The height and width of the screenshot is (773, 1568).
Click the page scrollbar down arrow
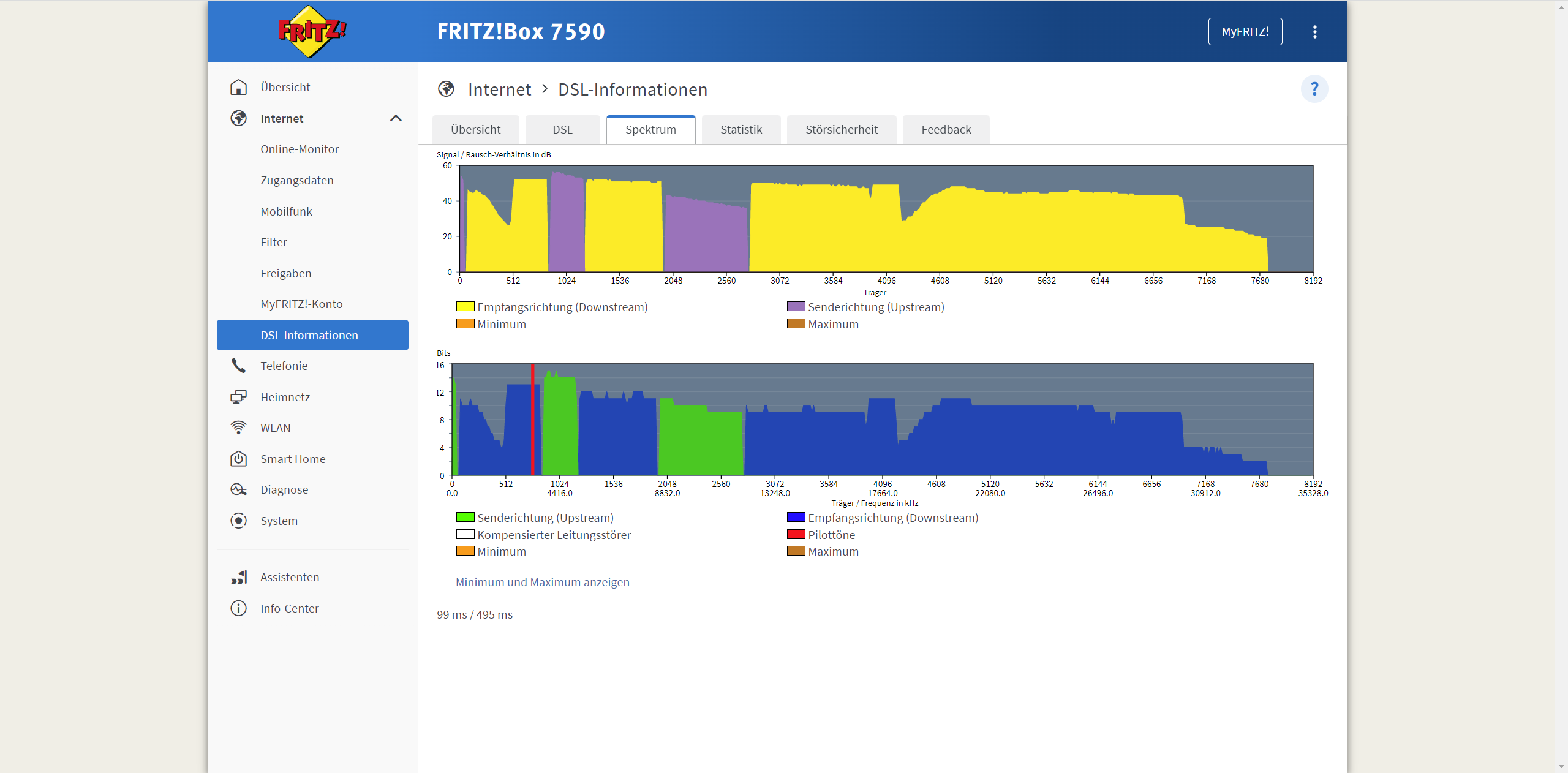point(1561,766)
